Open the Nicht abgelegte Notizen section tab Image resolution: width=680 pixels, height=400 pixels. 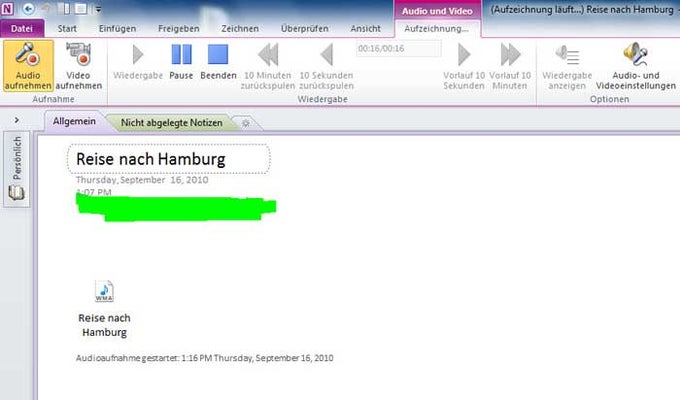tap(171, 123)
